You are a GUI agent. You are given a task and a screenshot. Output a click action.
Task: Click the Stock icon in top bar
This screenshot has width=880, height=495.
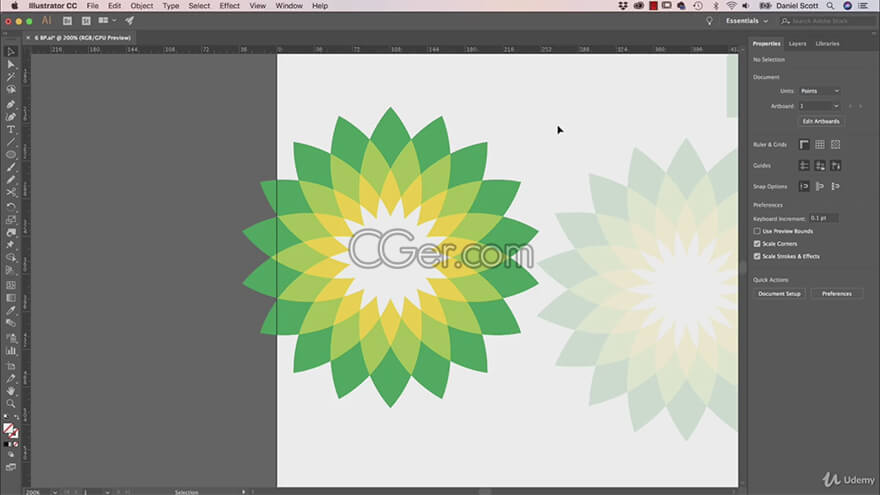tap(86, 21)
